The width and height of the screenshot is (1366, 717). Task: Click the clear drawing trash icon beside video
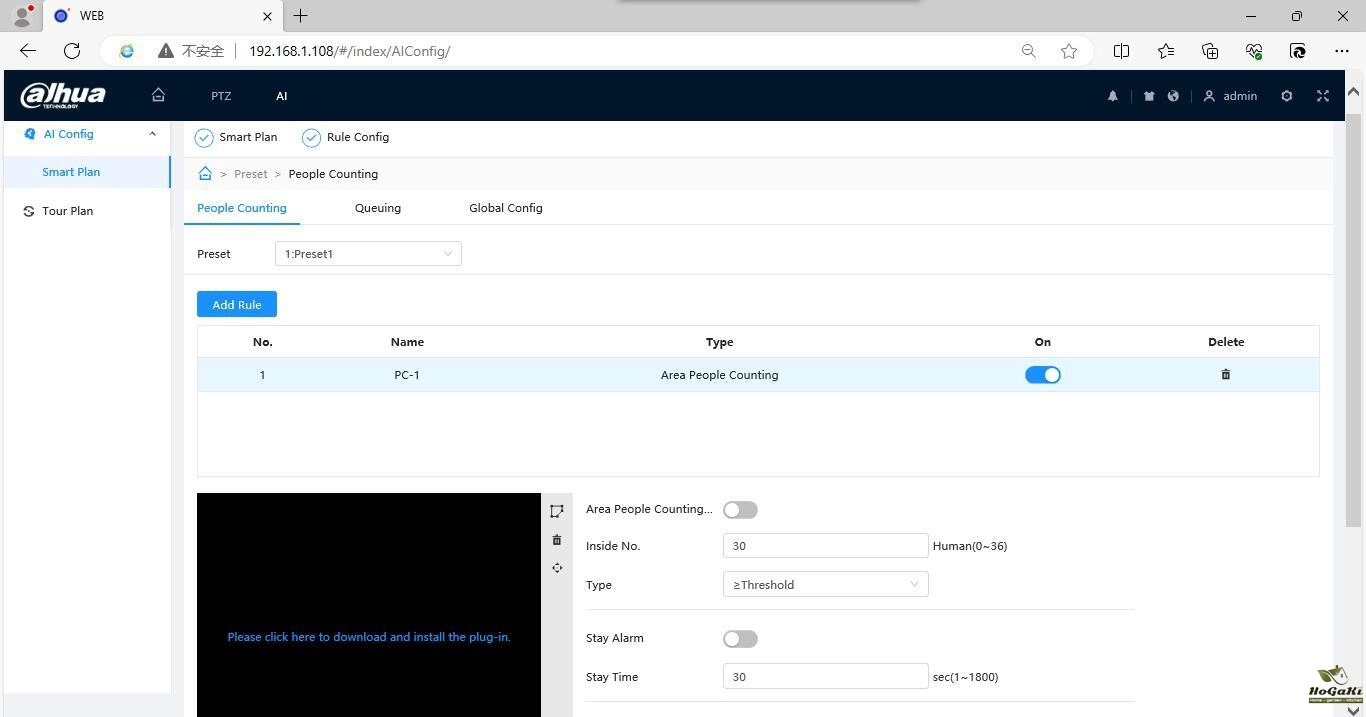point(557,540)
